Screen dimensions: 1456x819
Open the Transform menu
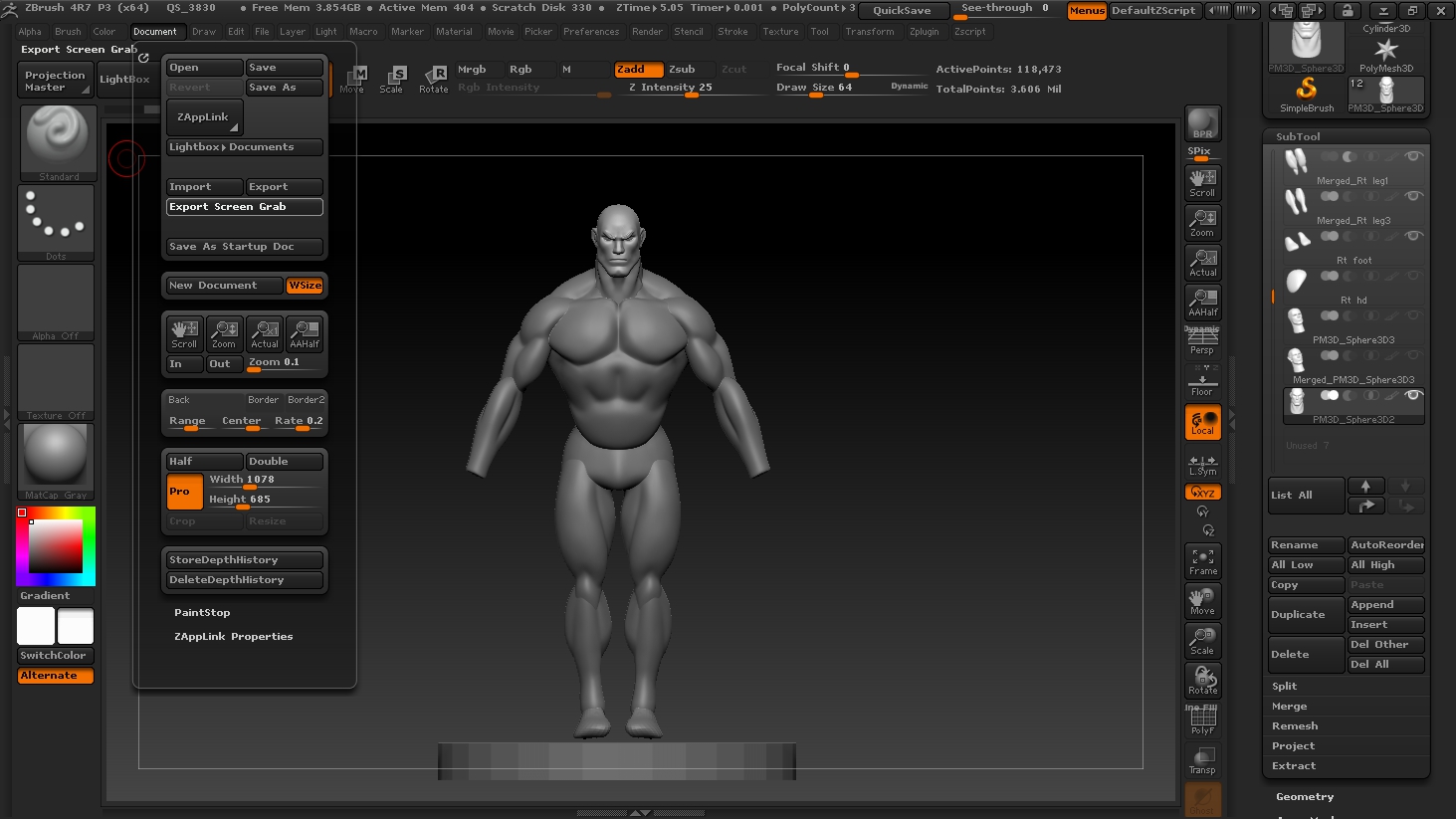click(x=870, y=32)
